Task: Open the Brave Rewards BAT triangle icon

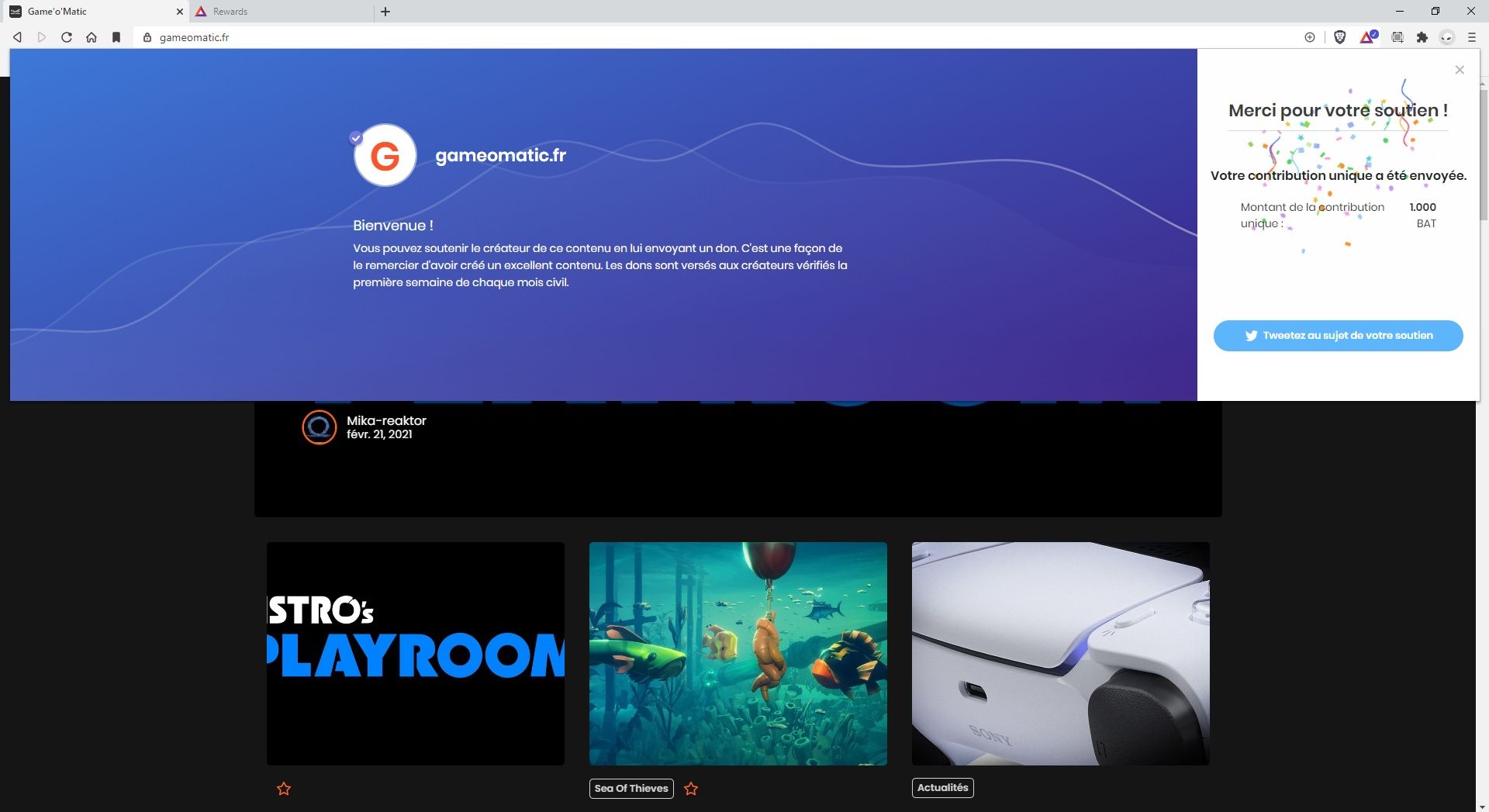Action: [1368, 37]
